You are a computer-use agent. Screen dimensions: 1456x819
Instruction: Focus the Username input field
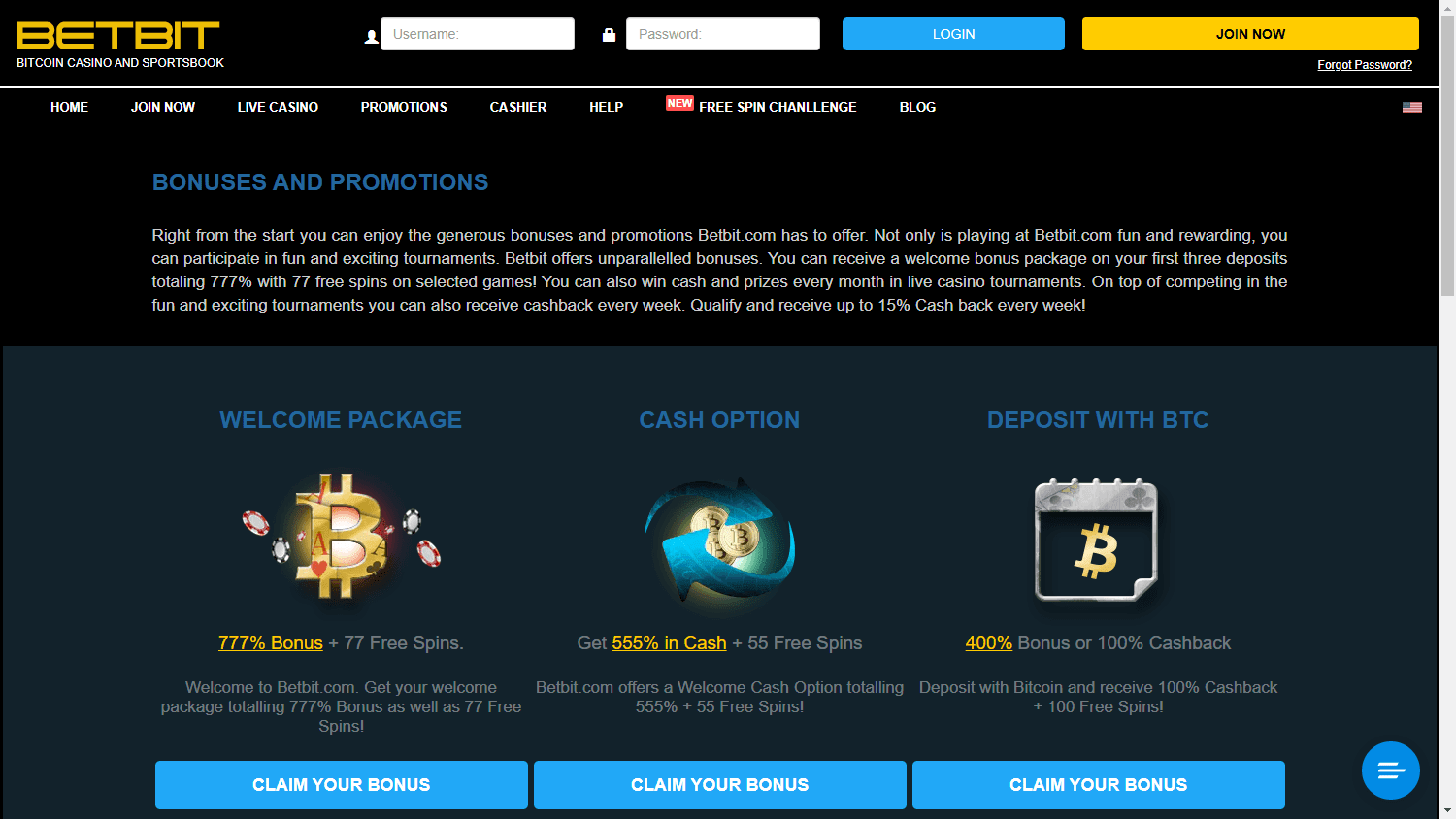478,34
